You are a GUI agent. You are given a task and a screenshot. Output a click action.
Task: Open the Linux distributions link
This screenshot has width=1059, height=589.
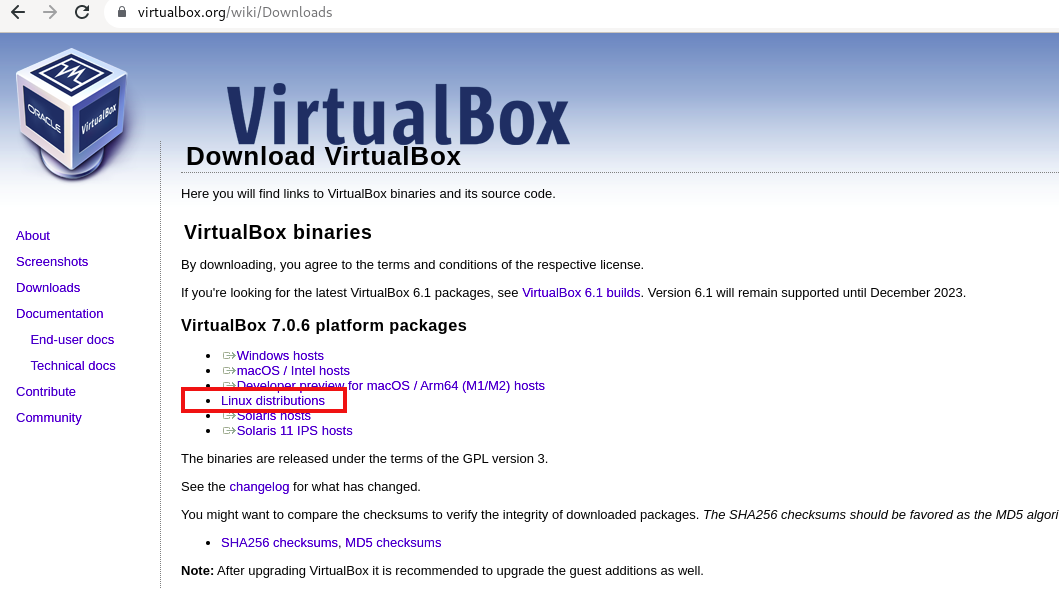click(273, 401)
